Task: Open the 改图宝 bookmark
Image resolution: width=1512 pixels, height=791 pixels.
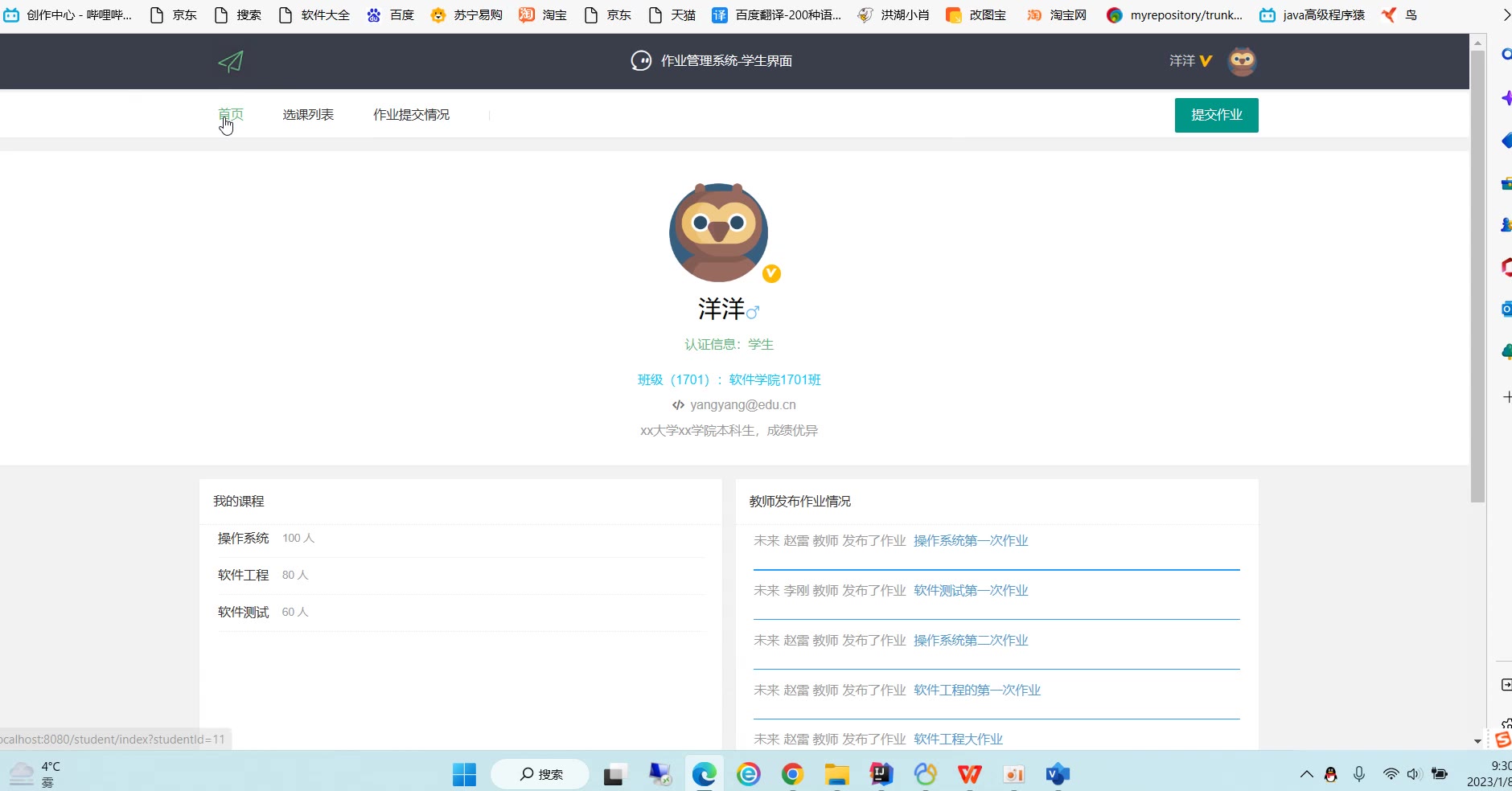Action: [976, 15]
